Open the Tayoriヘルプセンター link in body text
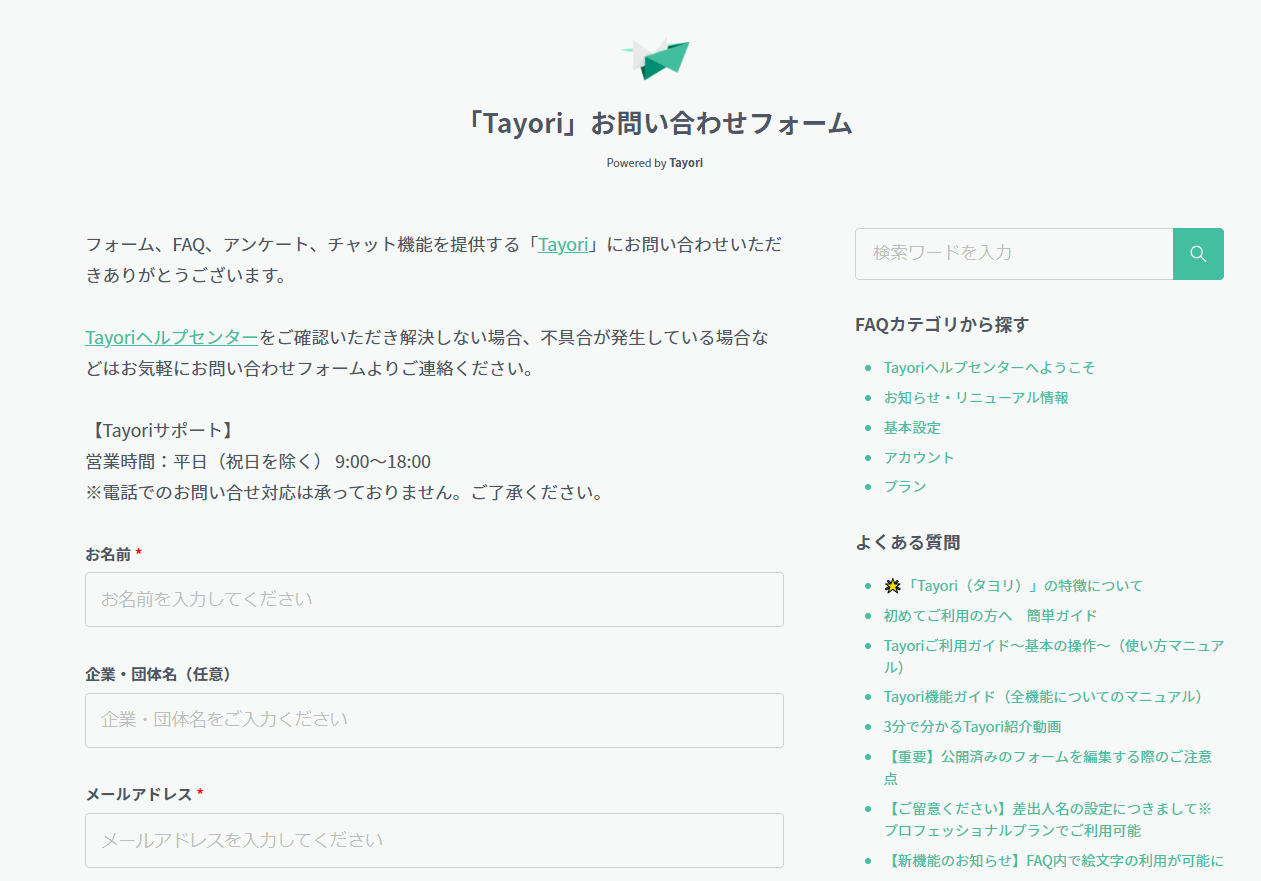Image resolution: width=1261 pixels, height=881 pixels. click(x=171, y=337)
